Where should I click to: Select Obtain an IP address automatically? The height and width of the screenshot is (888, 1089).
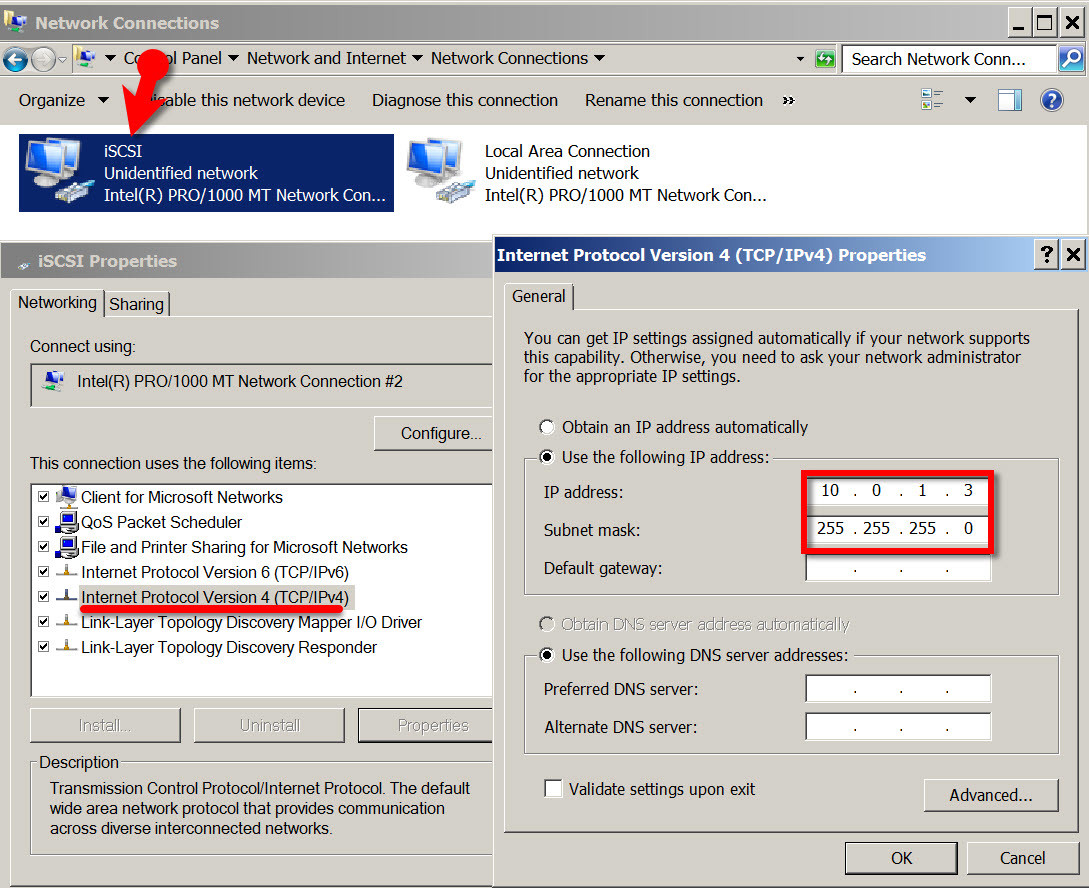pyautogui.click(x=547, y=427)
